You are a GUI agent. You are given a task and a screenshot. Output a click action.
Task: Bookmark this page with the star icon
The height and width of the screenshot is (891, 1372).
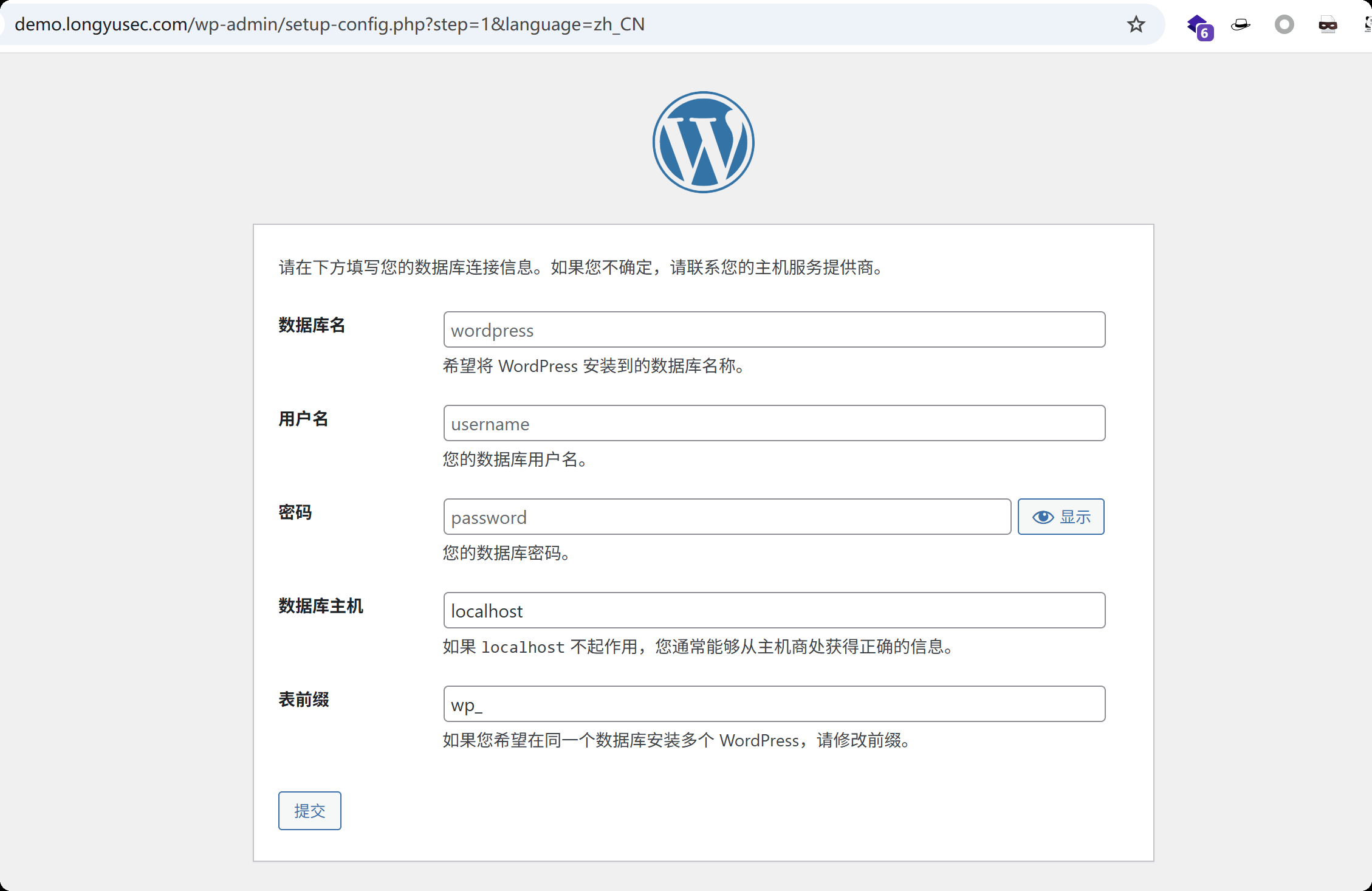(x=1136, y=25)
